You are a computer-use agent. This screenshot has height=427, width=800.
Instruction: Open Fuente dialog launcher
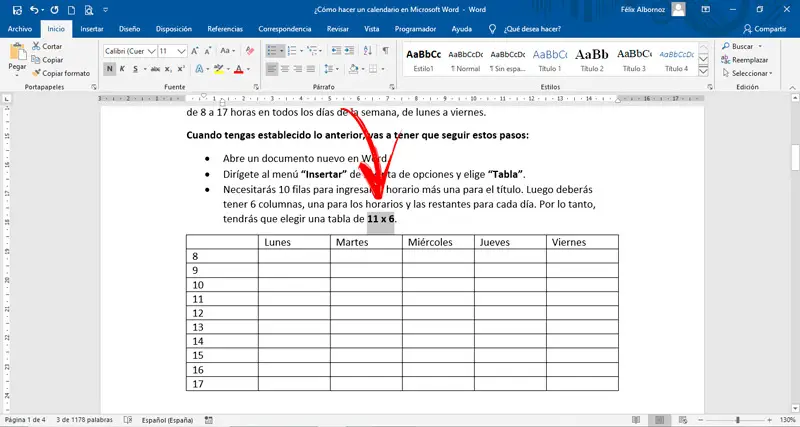(256, 87)
